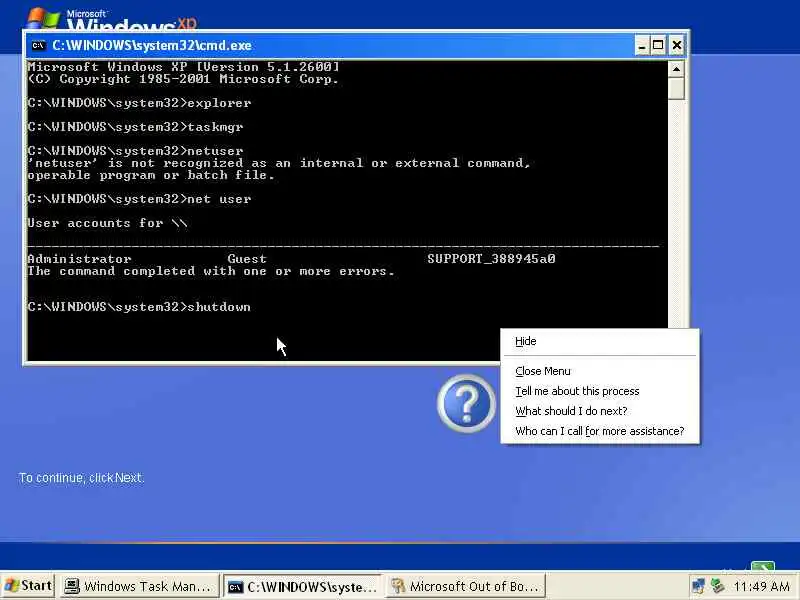Click the 'Administrator' account name
This screenshot has height=600, width=800.
click(x=79, y=259)
